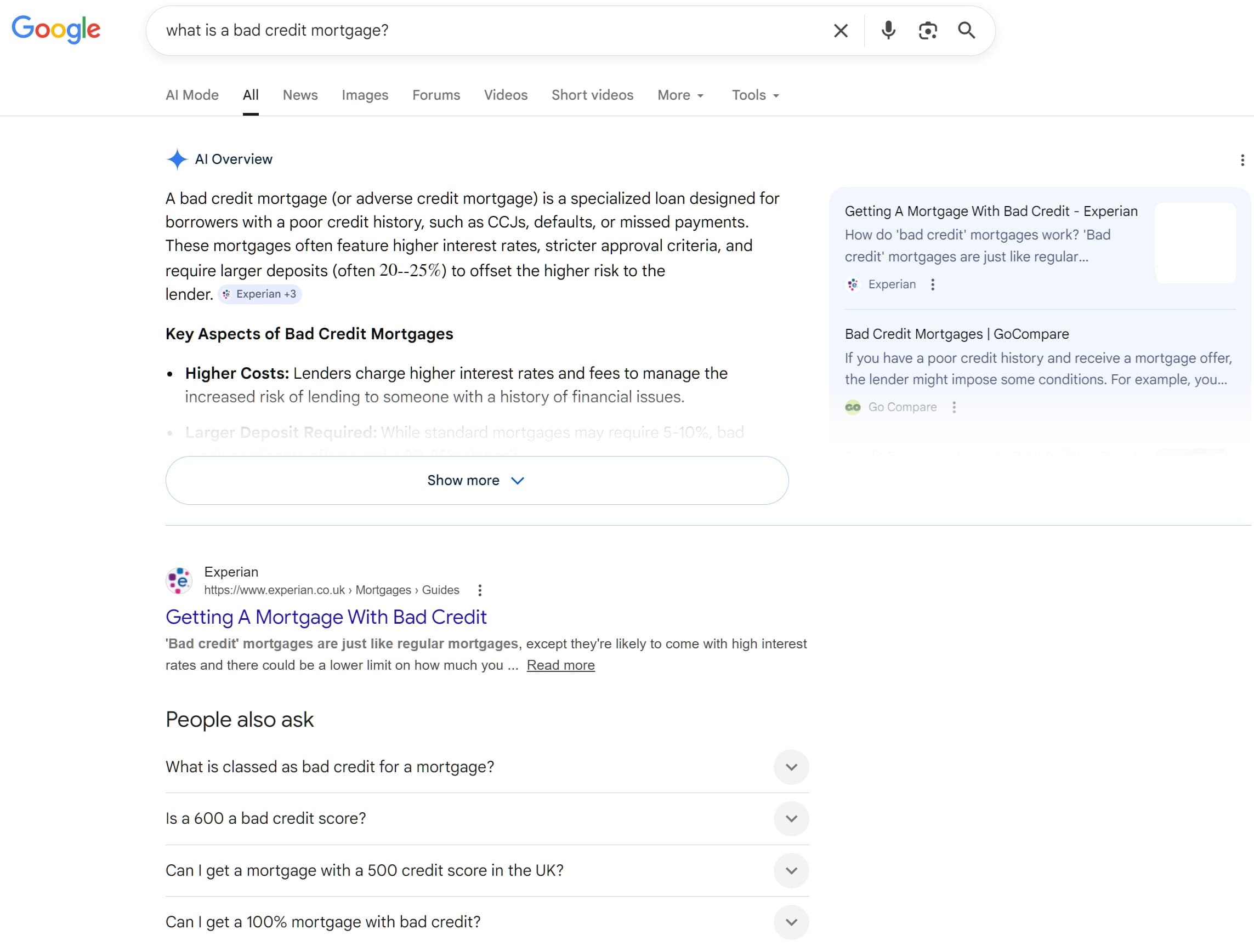This screenshot has width=1254, height=952.
Task: Open AI Overview three-dot options menu
Action: (x=1242, y=161)
